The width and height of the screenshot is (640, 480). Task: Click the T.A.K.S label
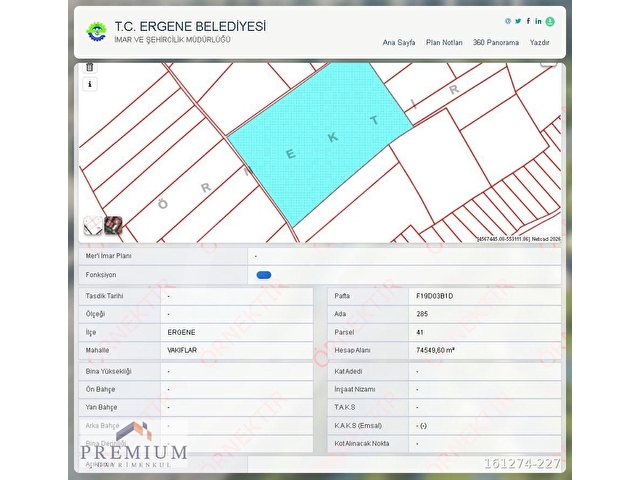345,407
